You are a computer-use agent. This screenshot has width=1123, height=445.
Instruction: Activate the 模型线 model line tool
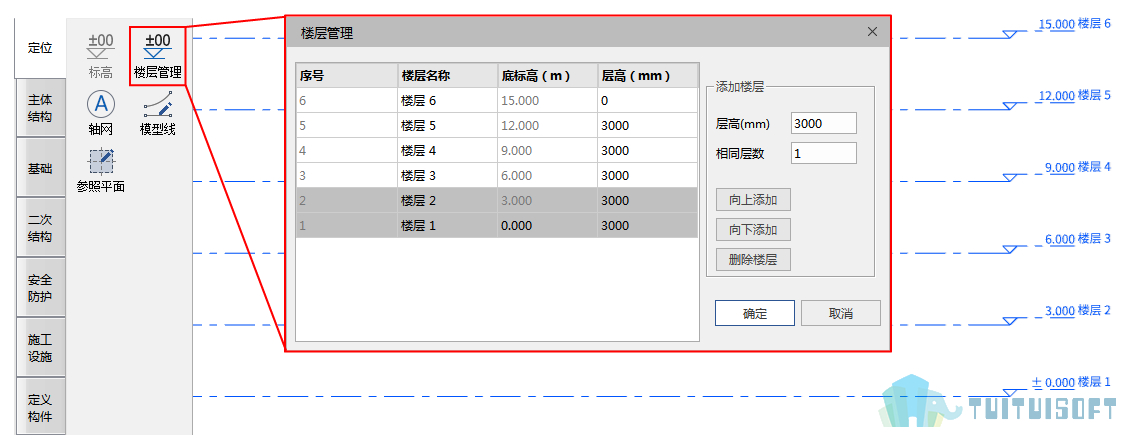[158, 113]
